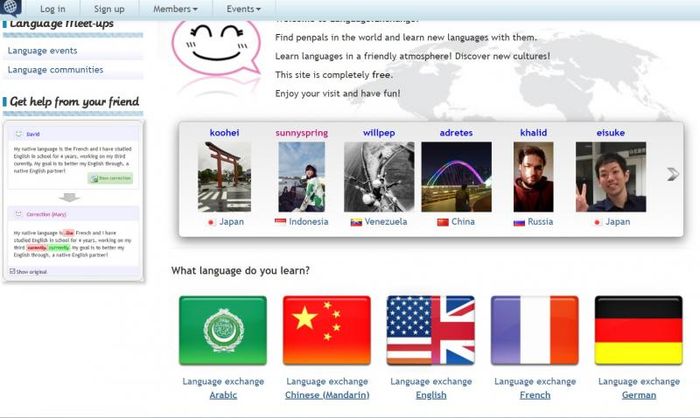Toggle the Show original checkbox

(x=11, y=271)
